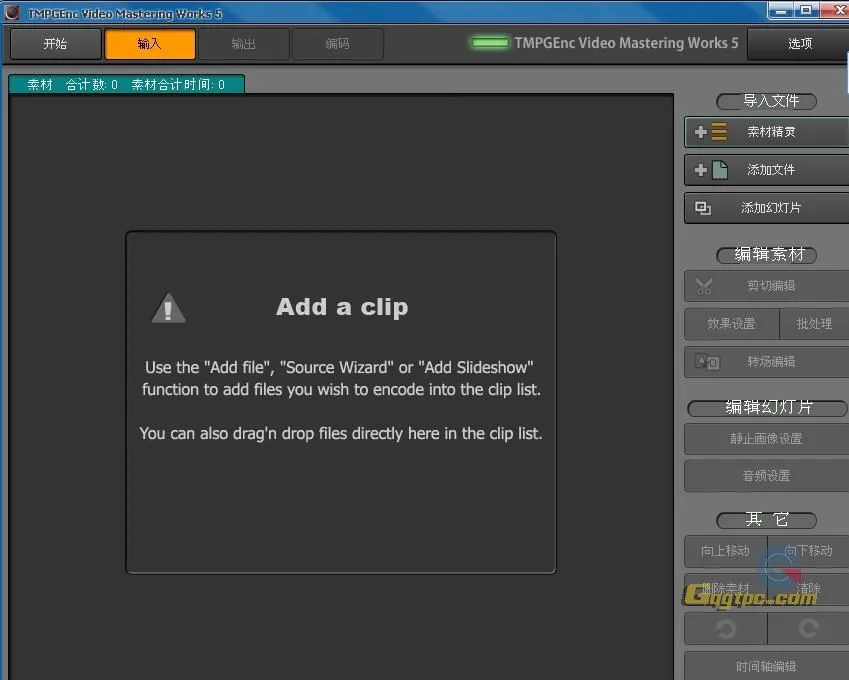Click the warning triangle icon

pos(168,308)
